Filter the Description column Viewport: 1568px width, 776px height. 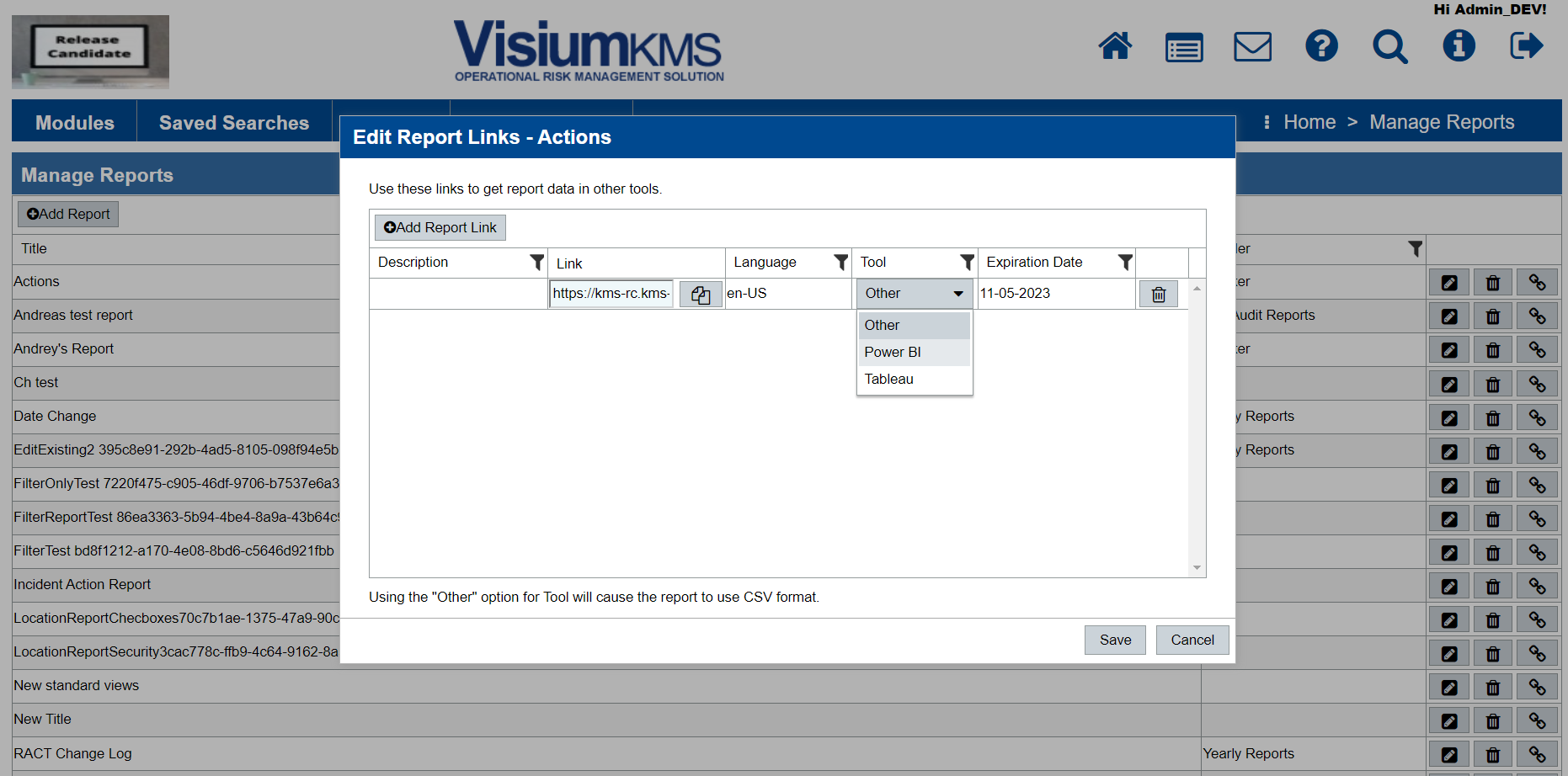click(x=536, y=263)
